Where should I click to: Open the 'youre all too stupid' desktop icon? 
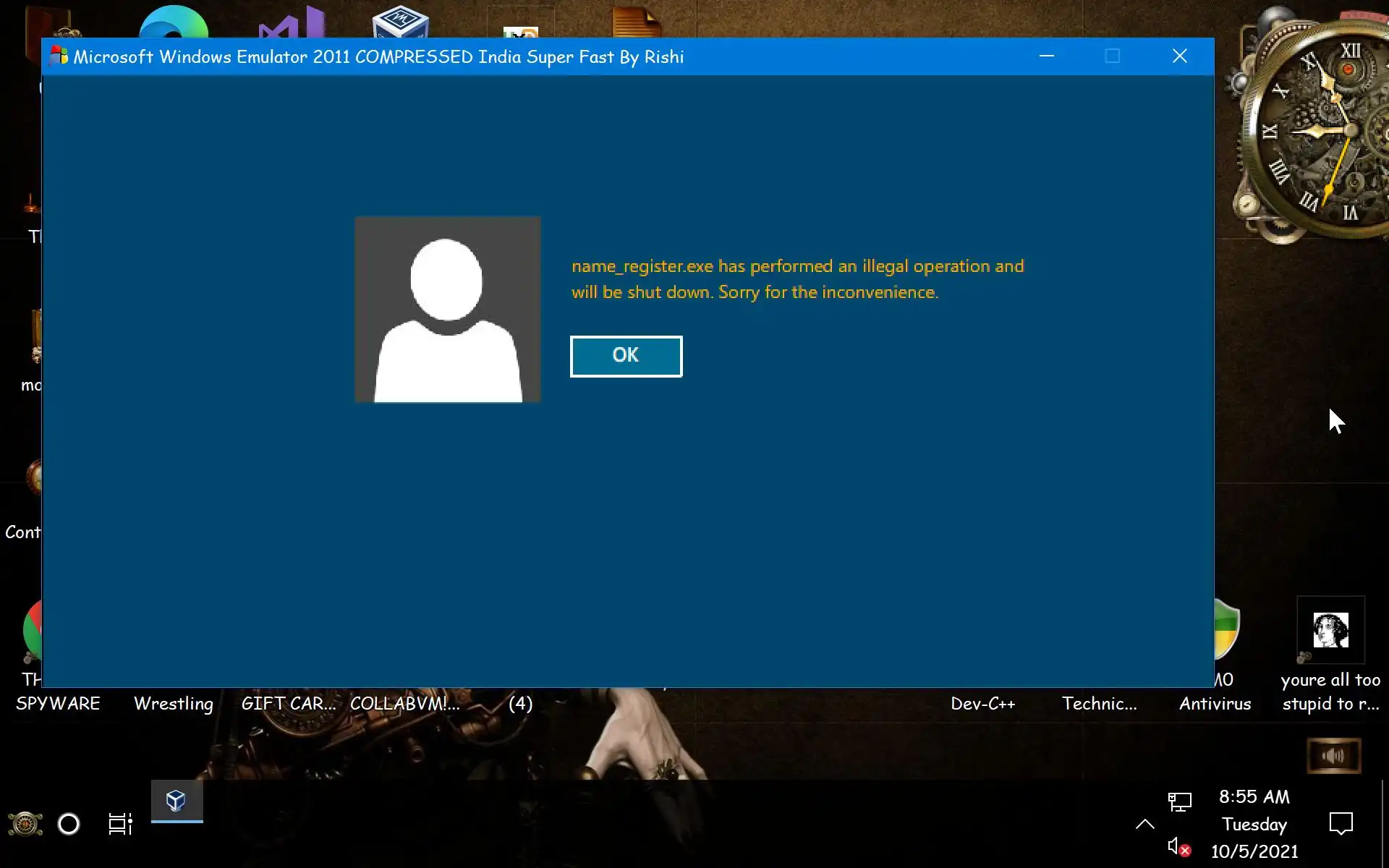[1330, 631]
